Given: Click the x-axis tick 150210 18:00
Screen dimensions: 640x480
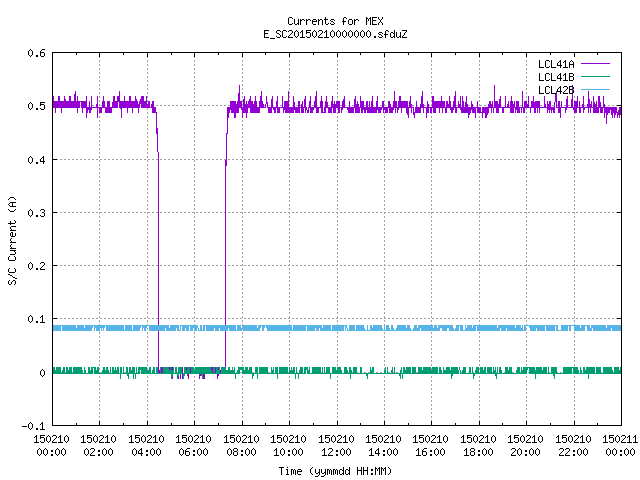Looking at the screenshot, I should [x=478, y=446].
